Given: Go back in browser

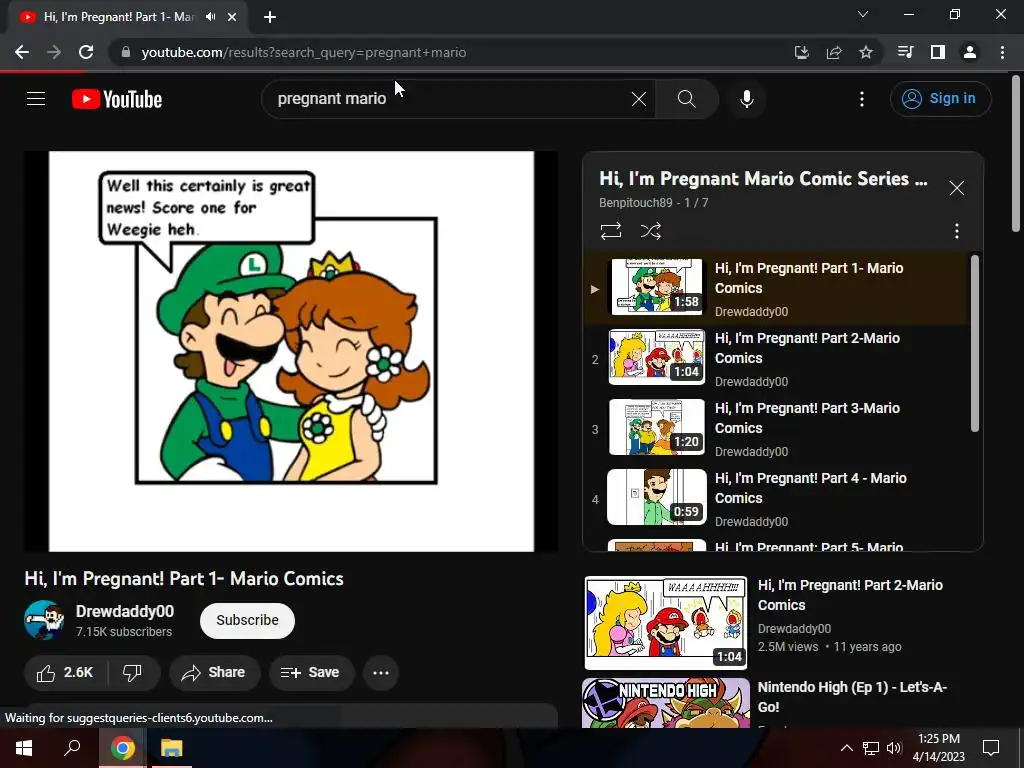Looking at the screenshot, I should 22,52.
